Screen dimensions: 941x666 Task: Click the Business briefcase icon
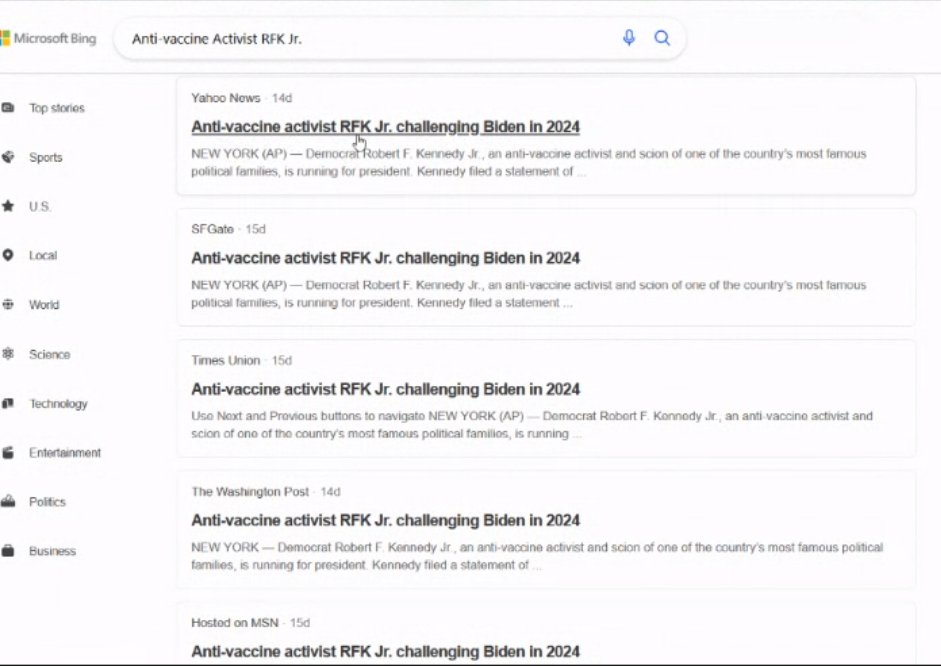[x=8, y=551]
